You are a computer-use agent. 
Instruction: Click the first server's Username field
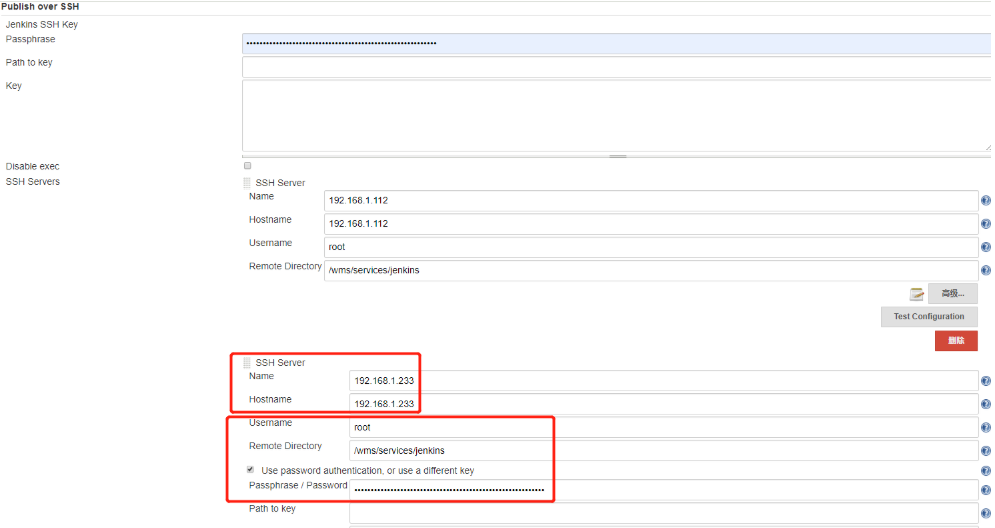pos(651,247)
